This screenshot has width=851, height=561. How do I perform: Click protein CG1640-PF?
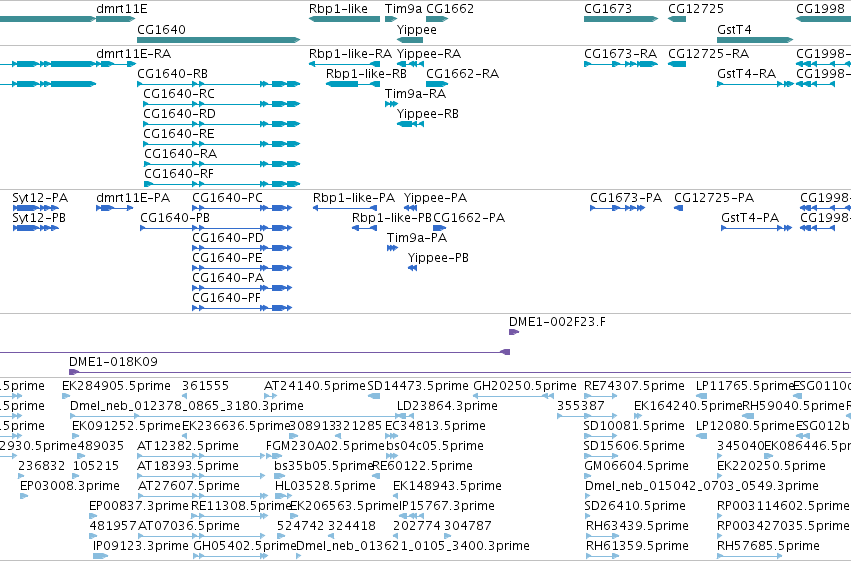tap(227, 298)
